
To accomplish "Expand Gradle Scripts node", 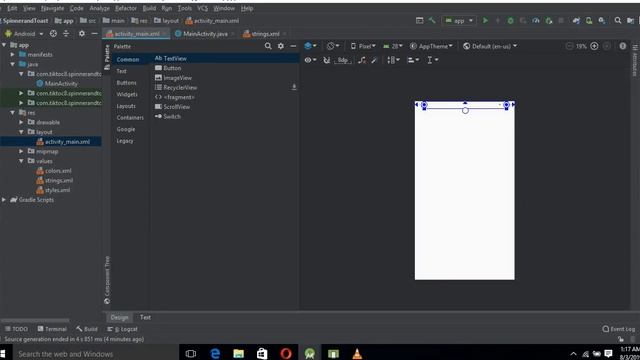I will [x=4, y=200].
